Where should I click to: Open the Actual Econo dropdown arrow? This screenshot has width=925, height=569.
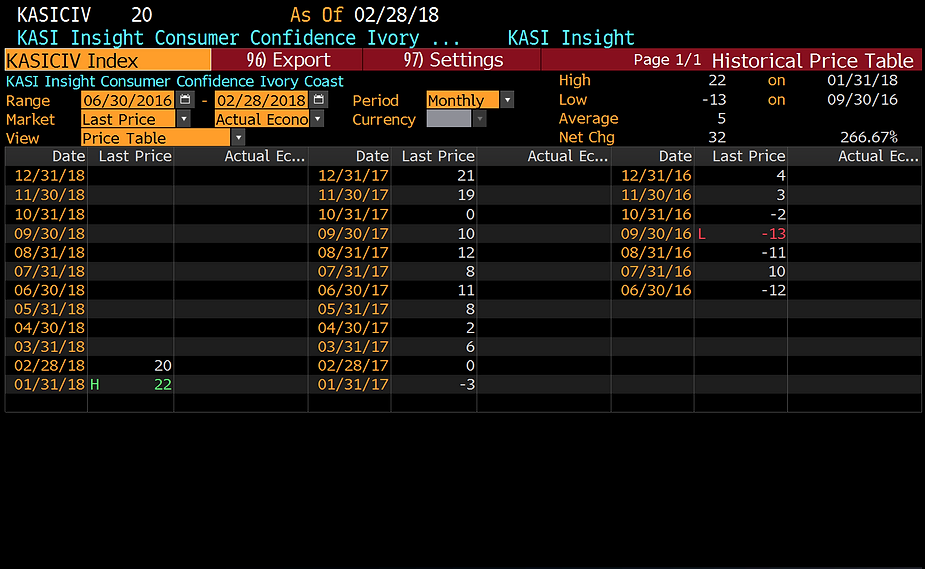point(317,119)
